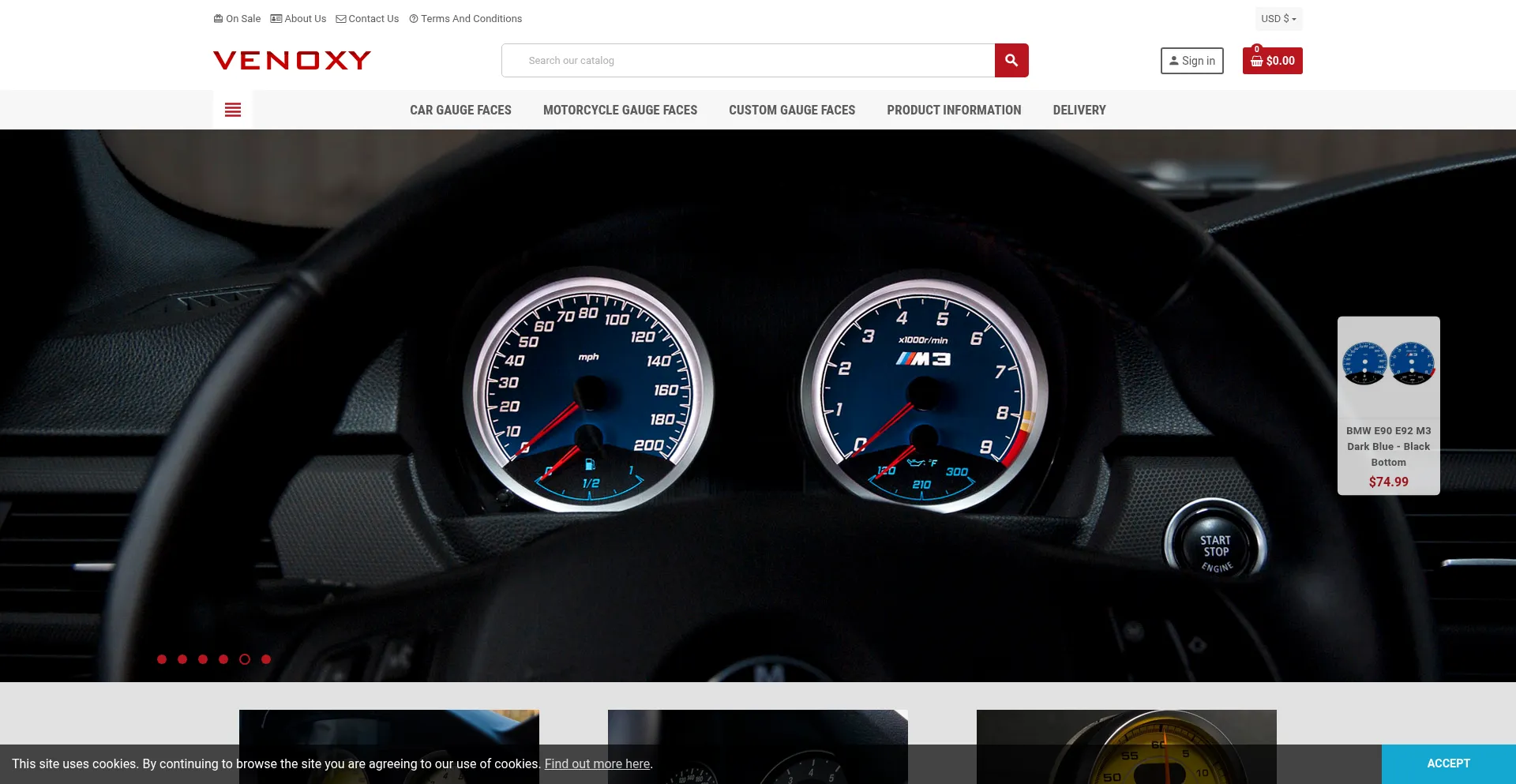The image size is (1516, 784).
Task: Select the fourth slider dot
Action: pyautogui.click(x=223, y=659)
